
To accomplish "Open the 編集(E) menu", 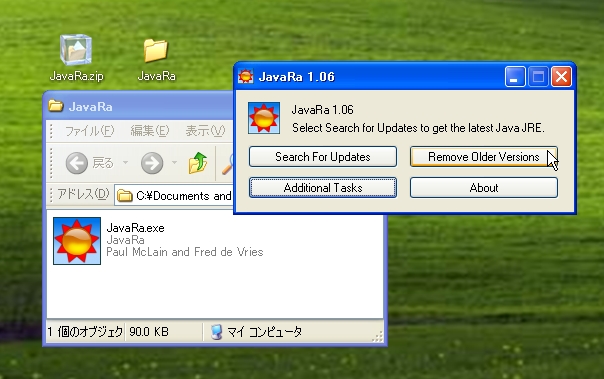I will pos(150,131).
